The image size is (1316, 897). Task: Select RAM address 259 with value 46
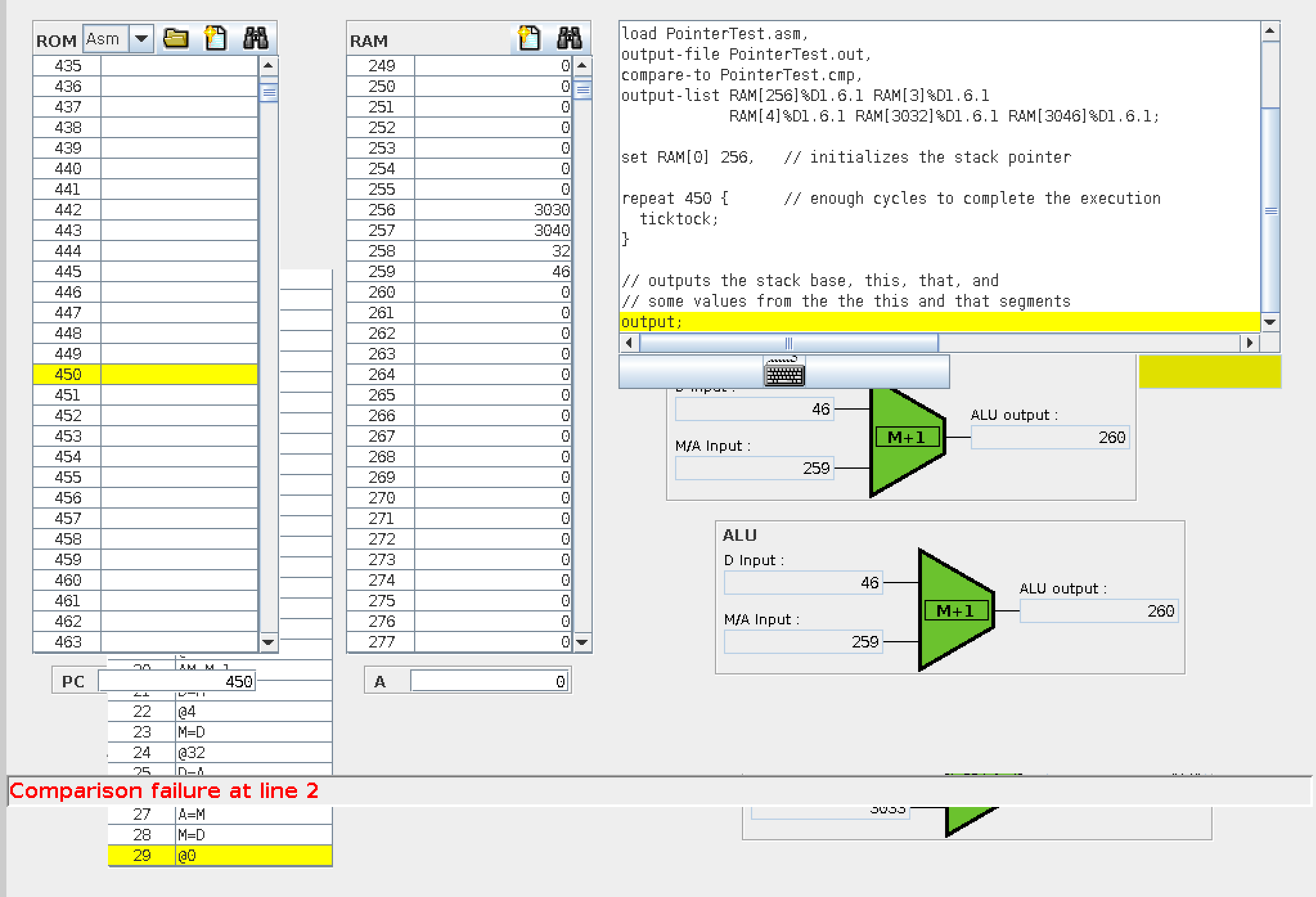tap(492, 271)
